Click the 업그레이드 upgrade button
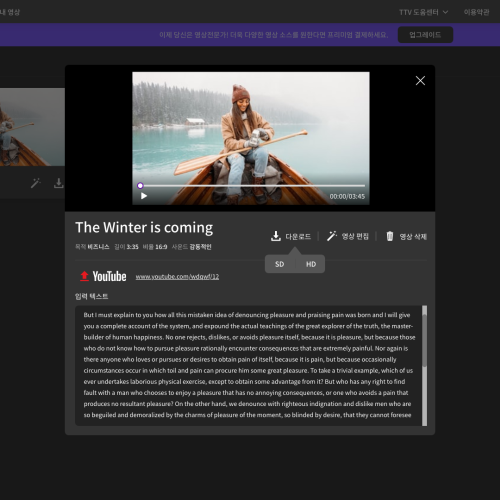 [x=425, y=35]
